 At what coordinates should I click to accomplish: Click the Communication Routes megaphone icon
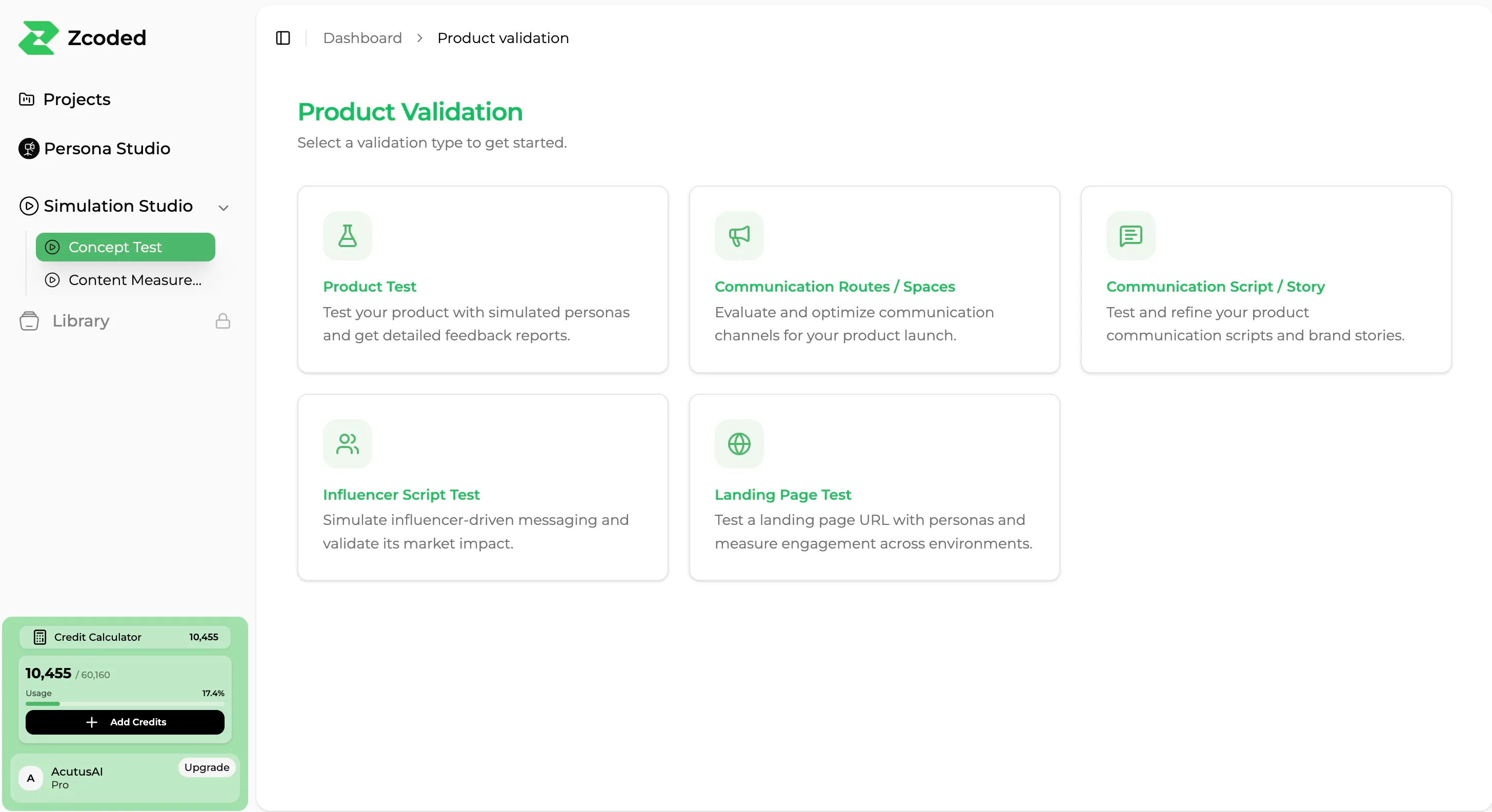[x=739, y=236]
